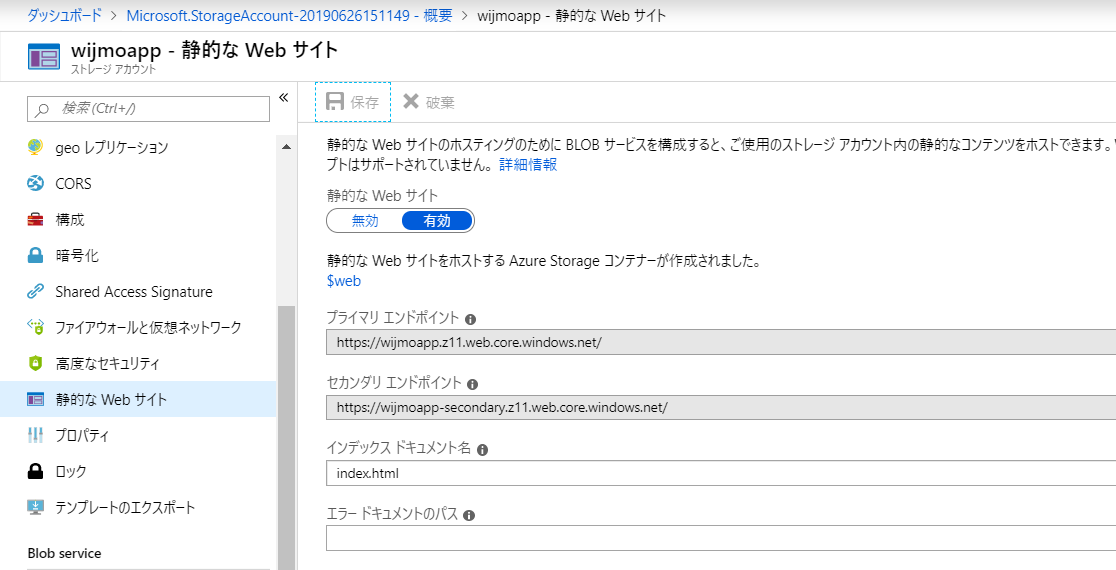Screen dimensions: 1116x570
Task: Click the red toolbox 構成 icon
Action: [35, 220]
